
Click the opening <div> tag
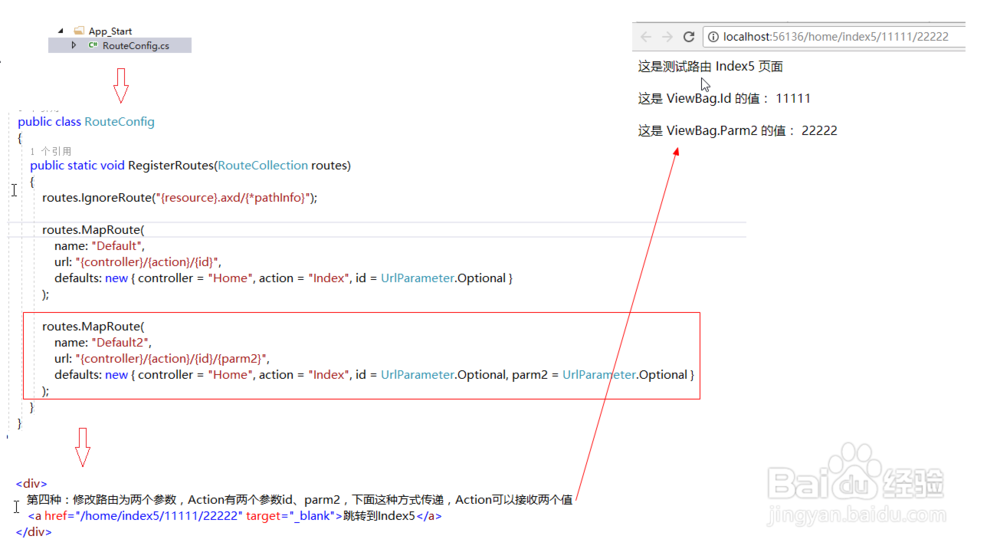point(31,484)
